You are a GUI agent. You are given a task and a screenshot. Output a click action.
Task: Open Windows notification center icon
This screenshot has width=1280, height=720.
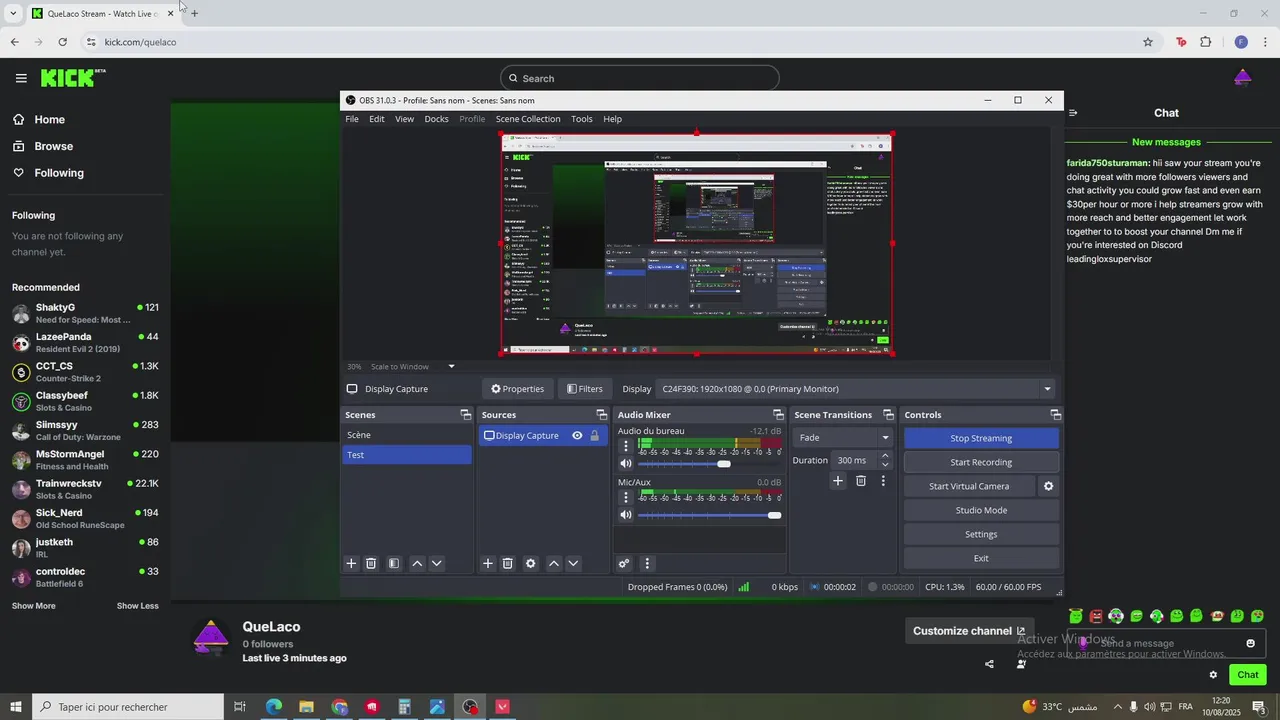point(1259,707)
